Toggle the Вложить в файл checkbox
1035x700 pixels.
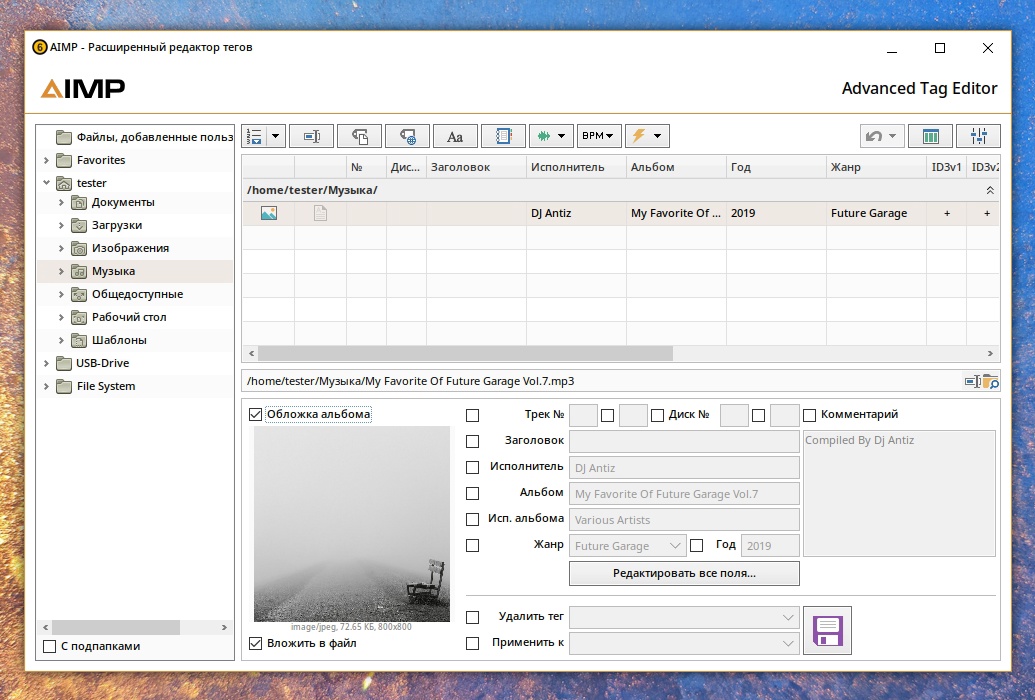coord(256,643)
